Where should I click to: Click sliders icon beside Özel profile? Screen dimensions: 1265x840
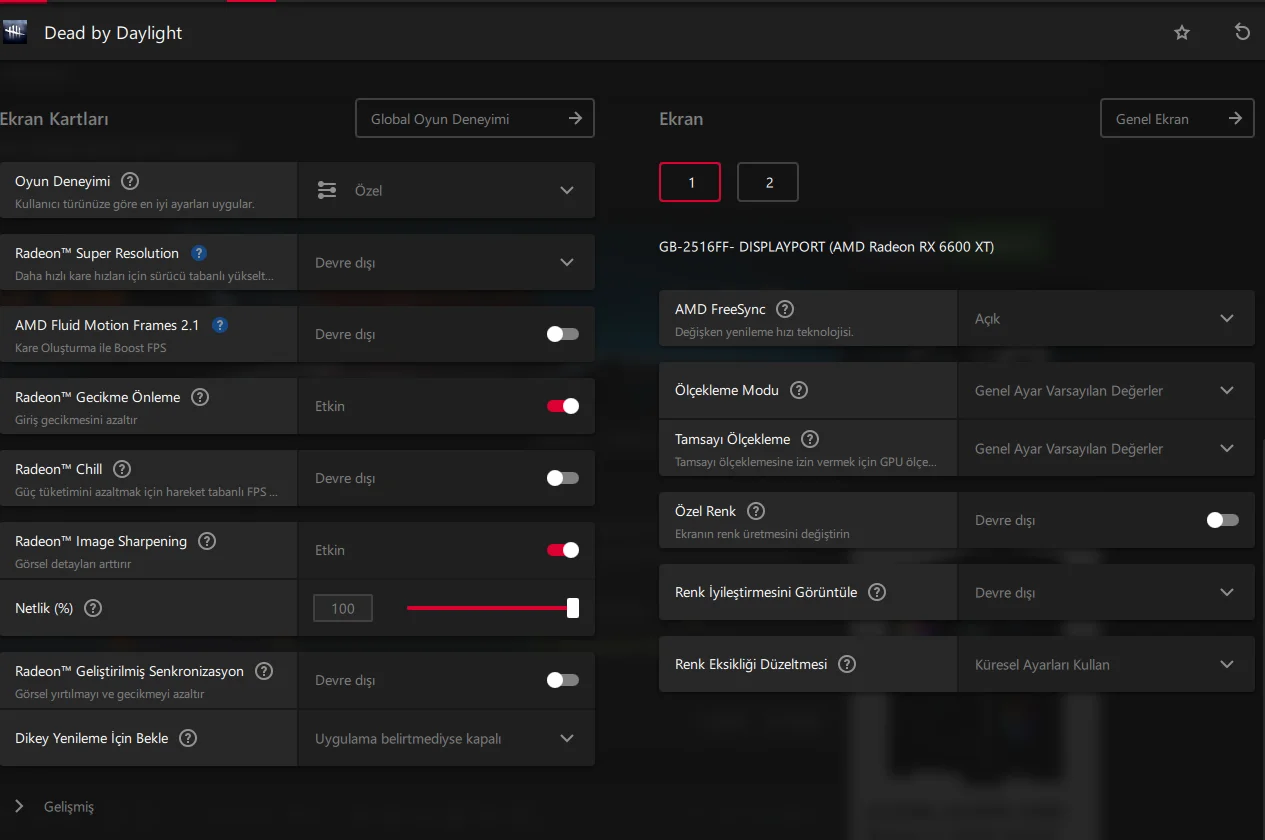point(327,190)
